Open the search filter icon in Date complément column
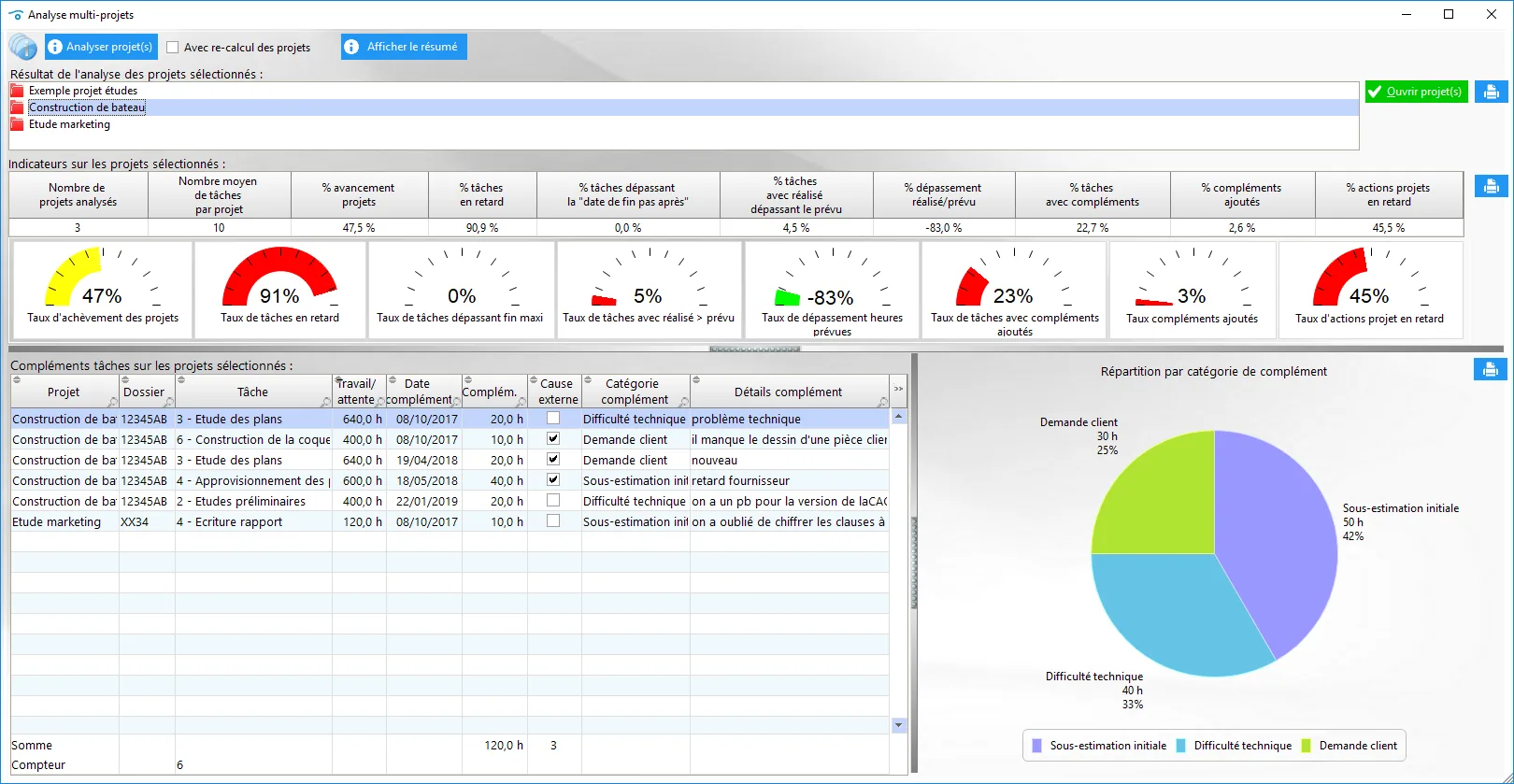This screenshot has height=784, width=1514. 456,403
